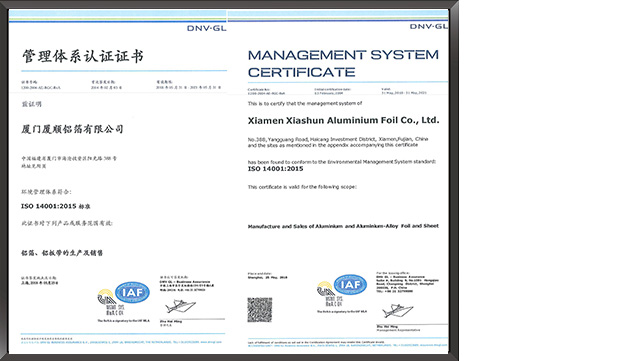Click the blue IAF logo on the right certificate
The width and height of the screenshot is (626, 361).
click(350, 285)
